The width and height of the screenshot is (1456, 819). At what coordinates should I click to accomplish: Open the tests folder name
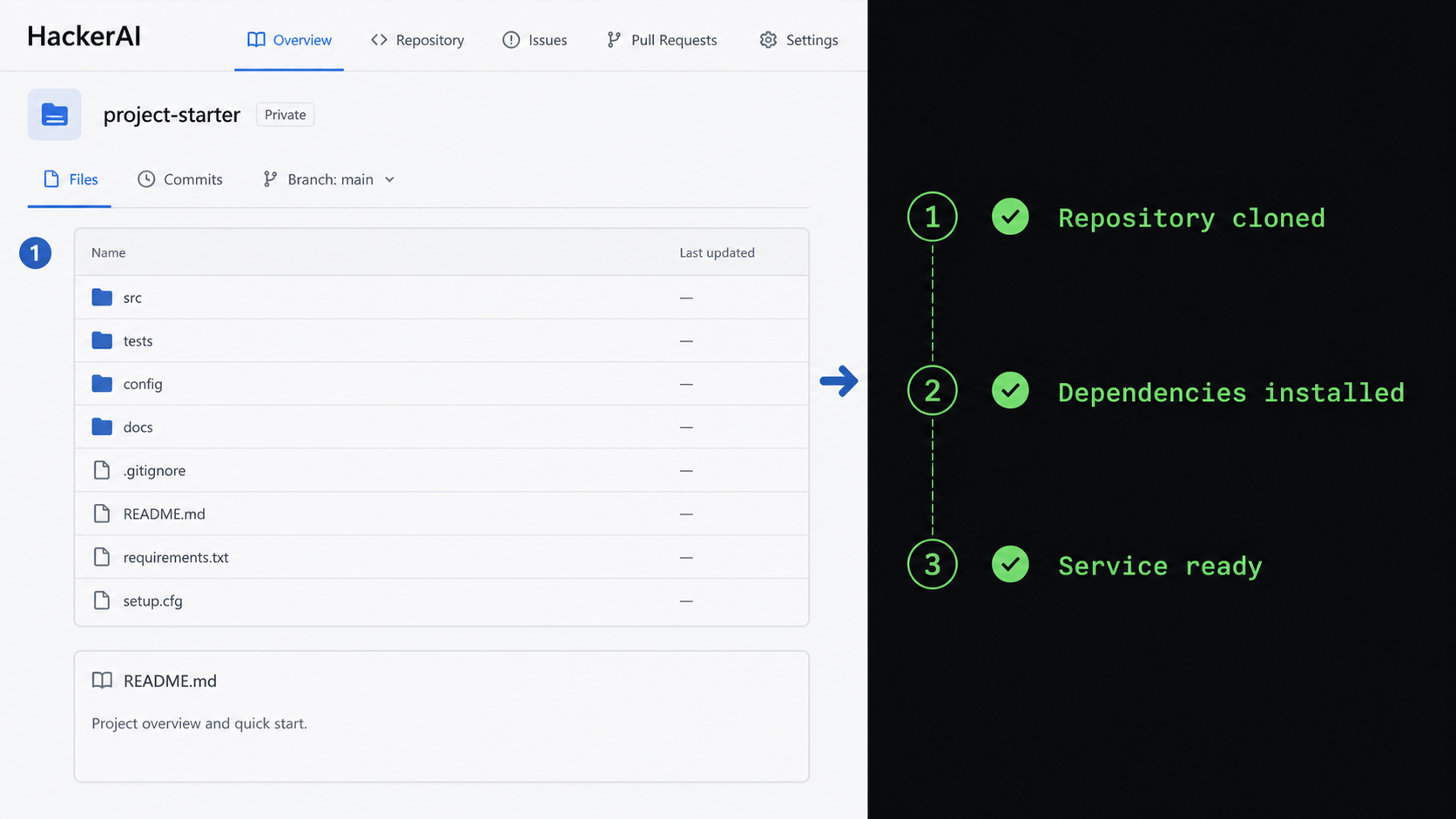click(x=138, y=341)
